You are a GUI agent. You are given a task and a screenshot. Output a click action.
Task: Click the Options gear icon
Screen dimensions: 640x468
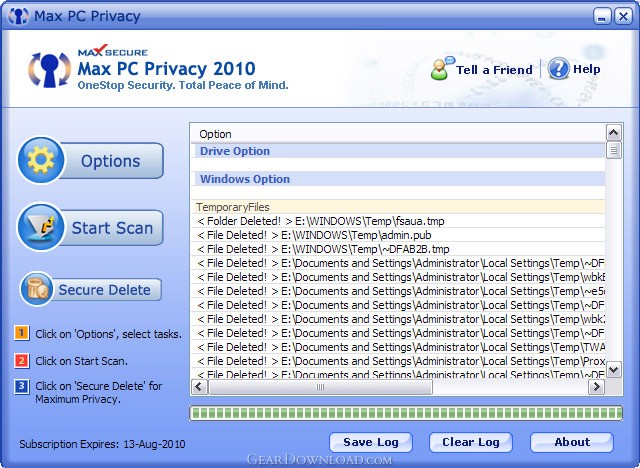coord(41,160)
